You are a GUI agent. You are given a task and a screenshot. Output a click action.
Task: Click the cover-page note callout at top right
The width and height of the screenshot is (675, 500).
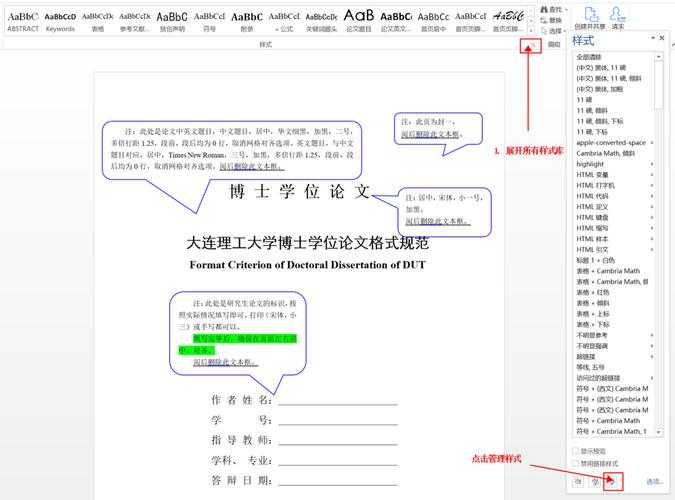tap(438, 128)
